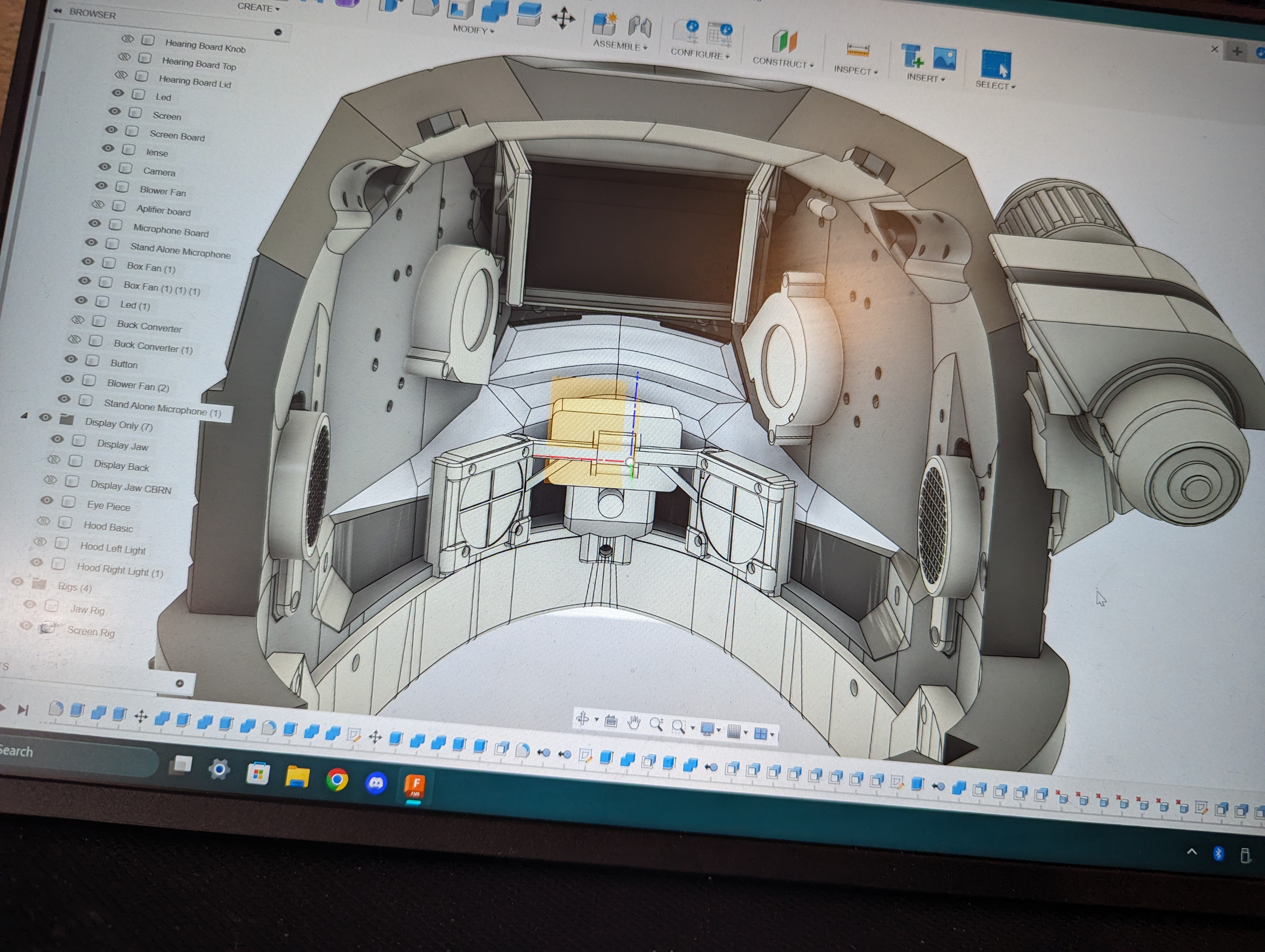Click the component icon beside Camera

[x=125, y=169]
